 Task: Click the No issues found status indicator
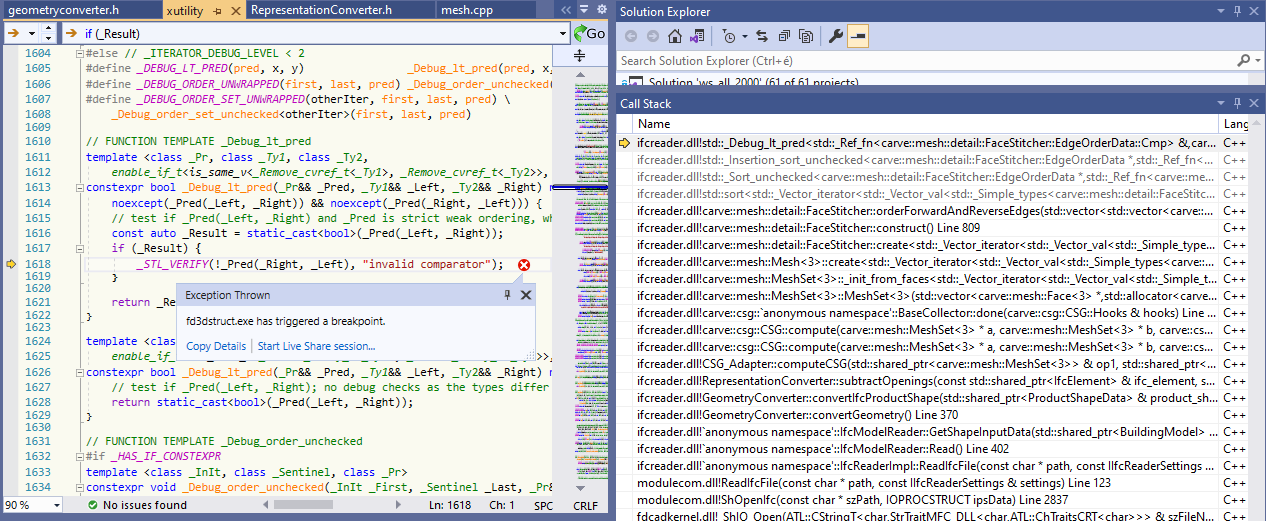point(137,505)
